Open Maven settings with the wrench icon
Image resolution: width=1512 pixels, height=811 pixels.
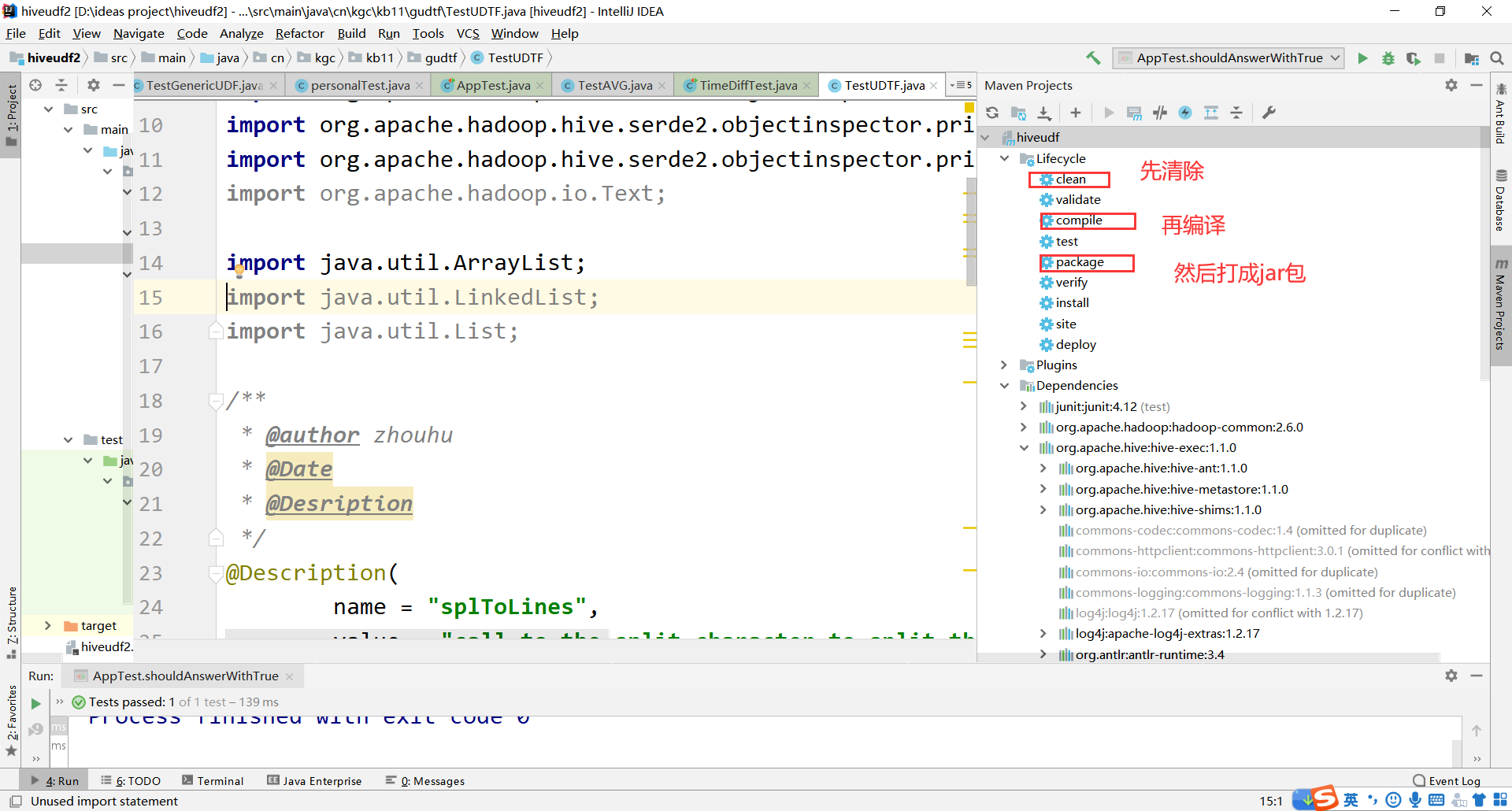click(1269, 113)
